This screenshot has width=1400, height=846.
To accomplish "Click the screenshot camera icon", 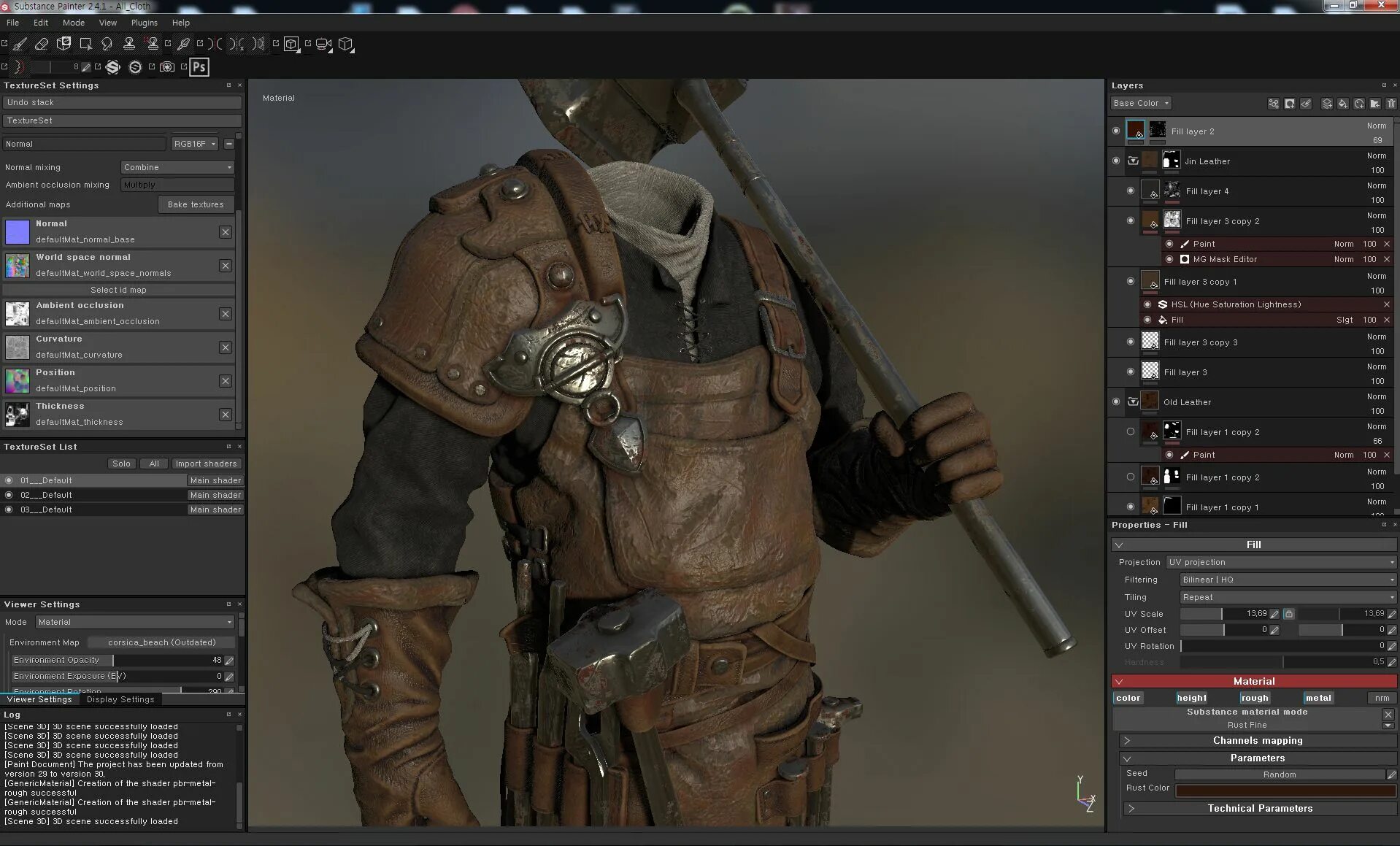I will pyautogui.click(x=167, y=67).
